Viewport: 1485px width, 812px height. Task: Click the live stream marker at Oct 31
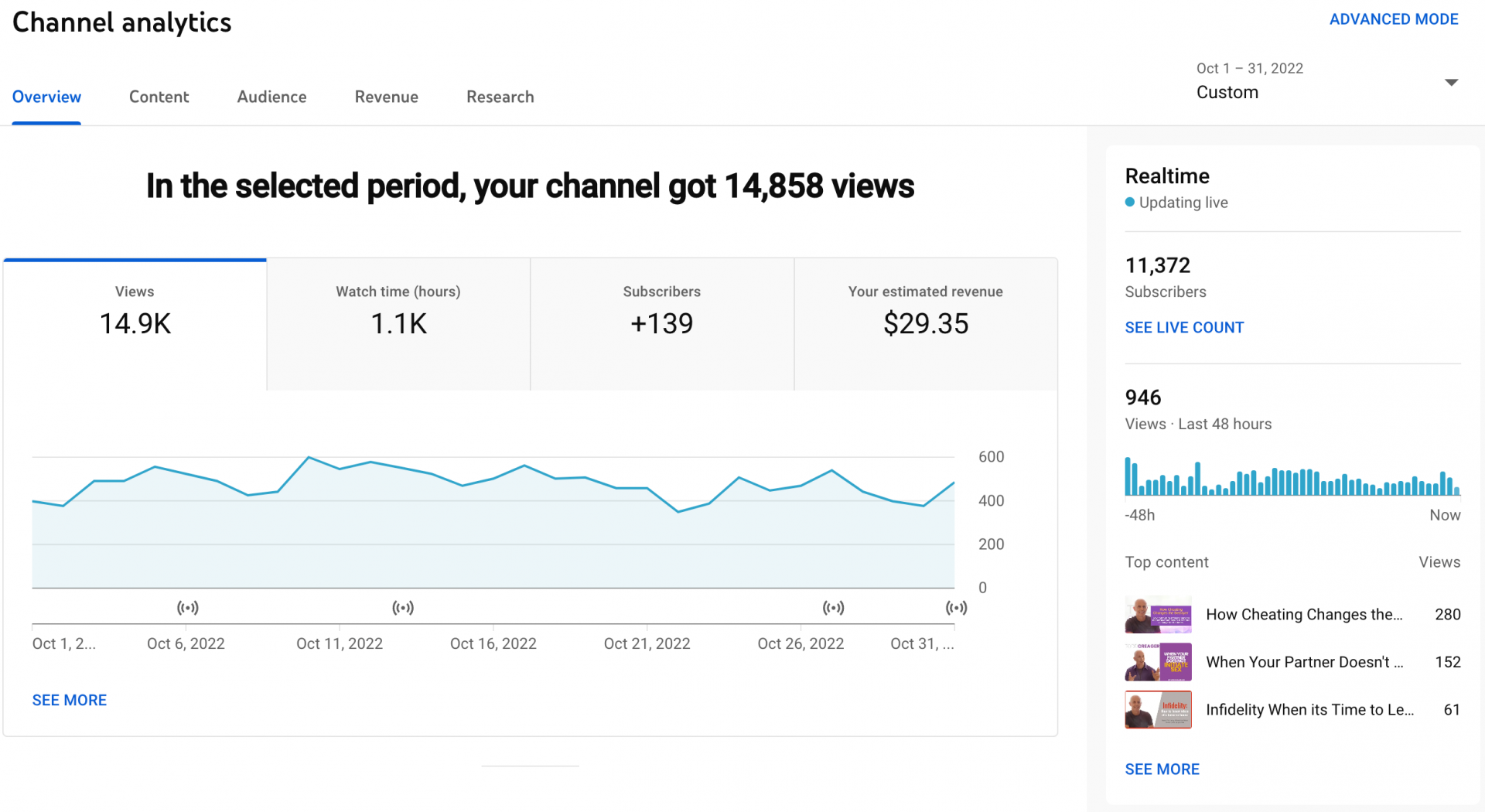[x=956, y=608]
